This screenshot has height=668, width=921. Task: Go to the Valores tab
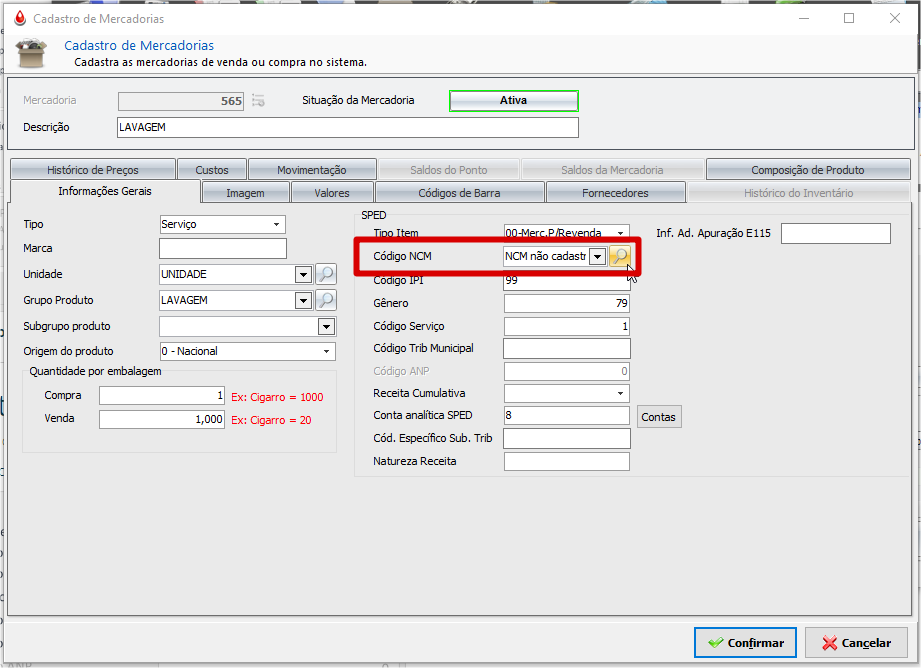[x=332, y=193]
